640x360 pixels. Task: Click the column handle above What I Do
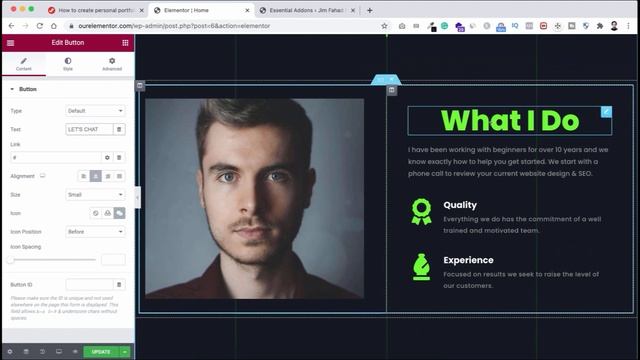coord(392,90)
